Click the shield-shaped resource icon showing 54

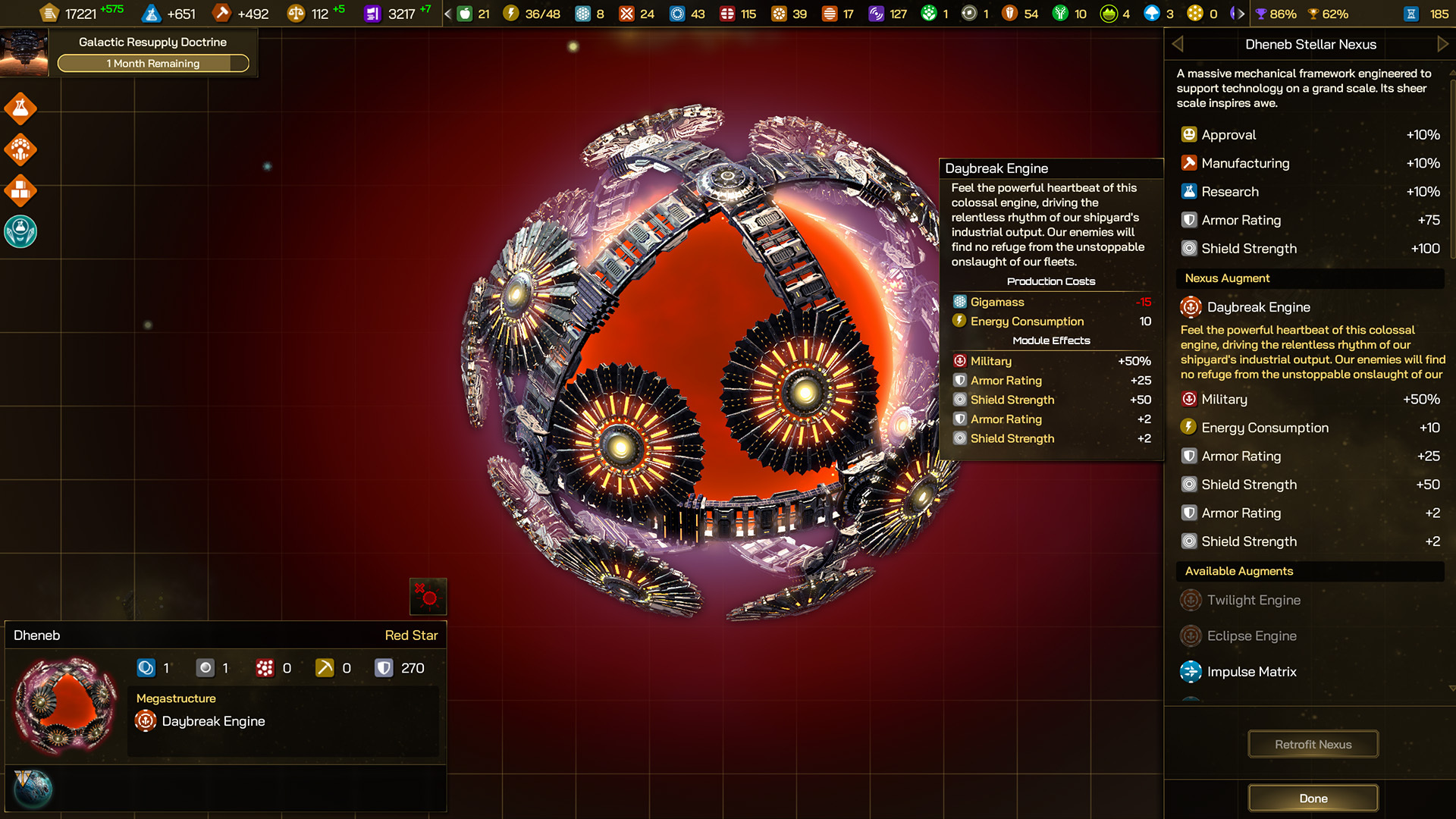tap(1009, 14)
